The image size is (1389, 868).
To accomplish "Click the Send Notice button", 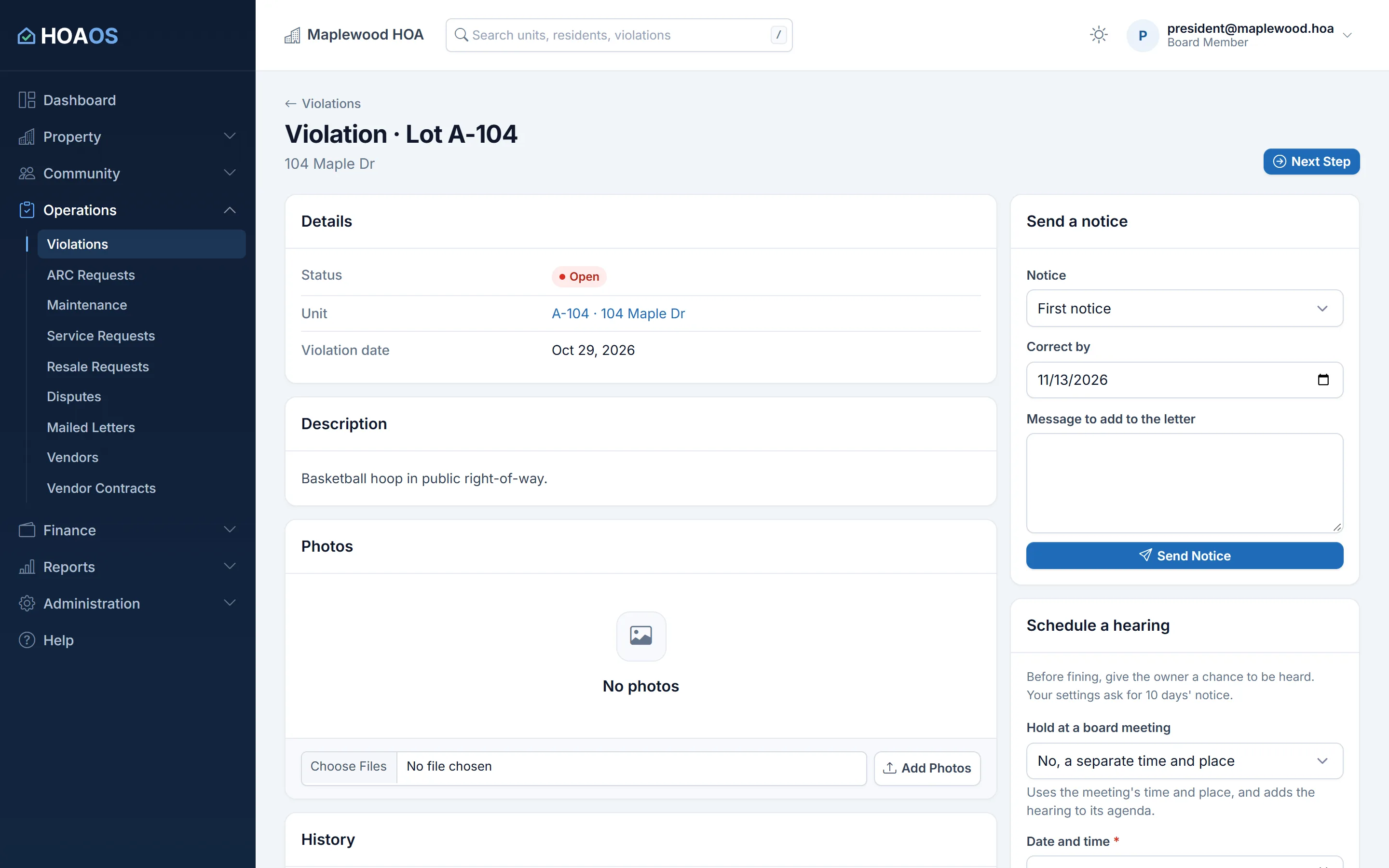I will point(1184,555).
